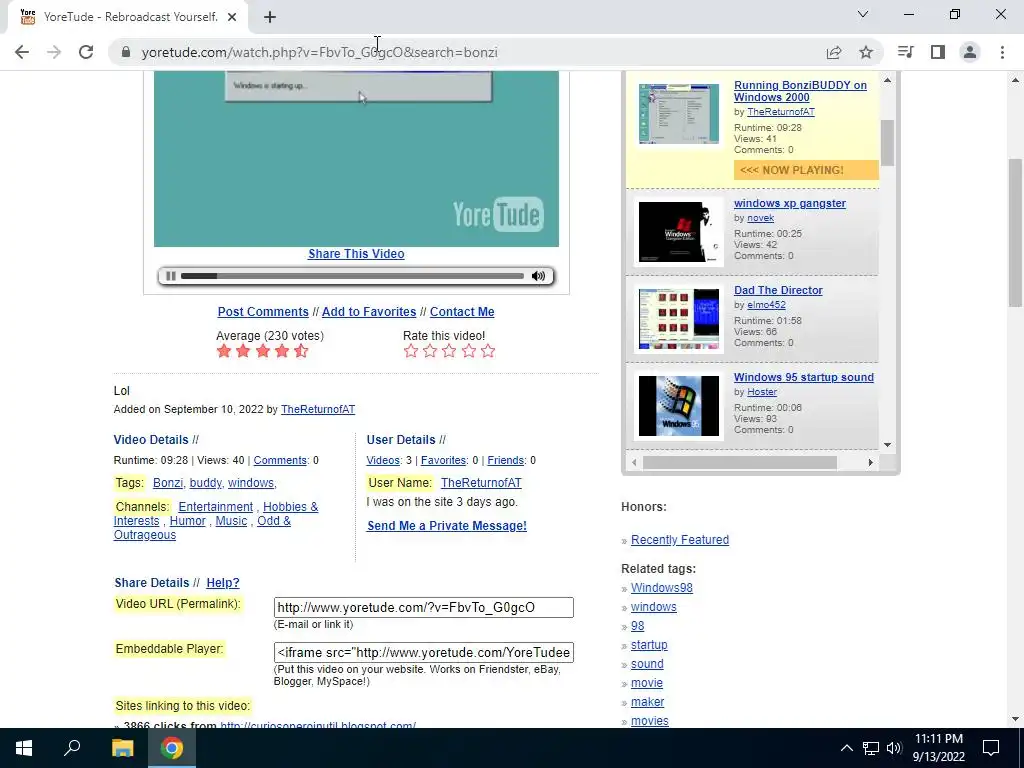Go back with browser back arrow
Image resolution: width=1024 pixels, height=768 pixels.
tap(22, 52)
